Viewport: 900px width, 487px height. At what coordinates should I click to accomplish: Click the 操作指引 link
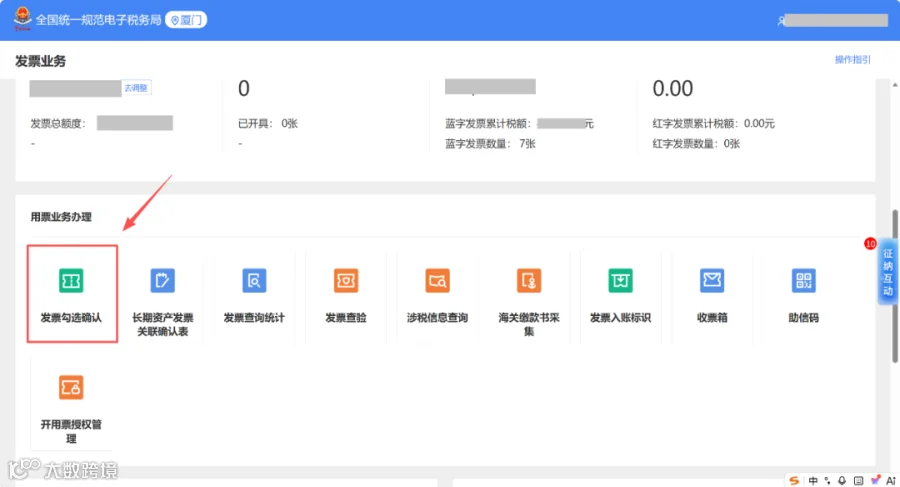click(852, 60)
